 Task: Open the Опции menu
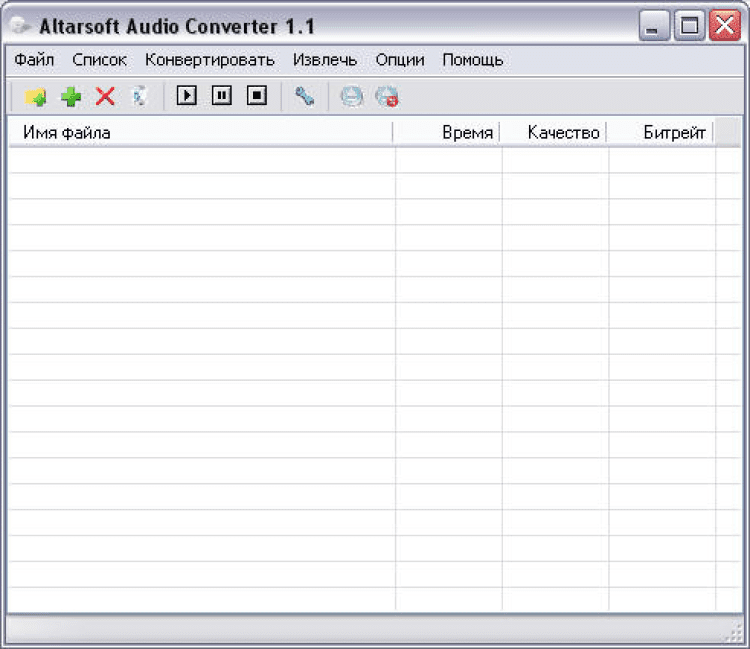click(x=400, y=60)
